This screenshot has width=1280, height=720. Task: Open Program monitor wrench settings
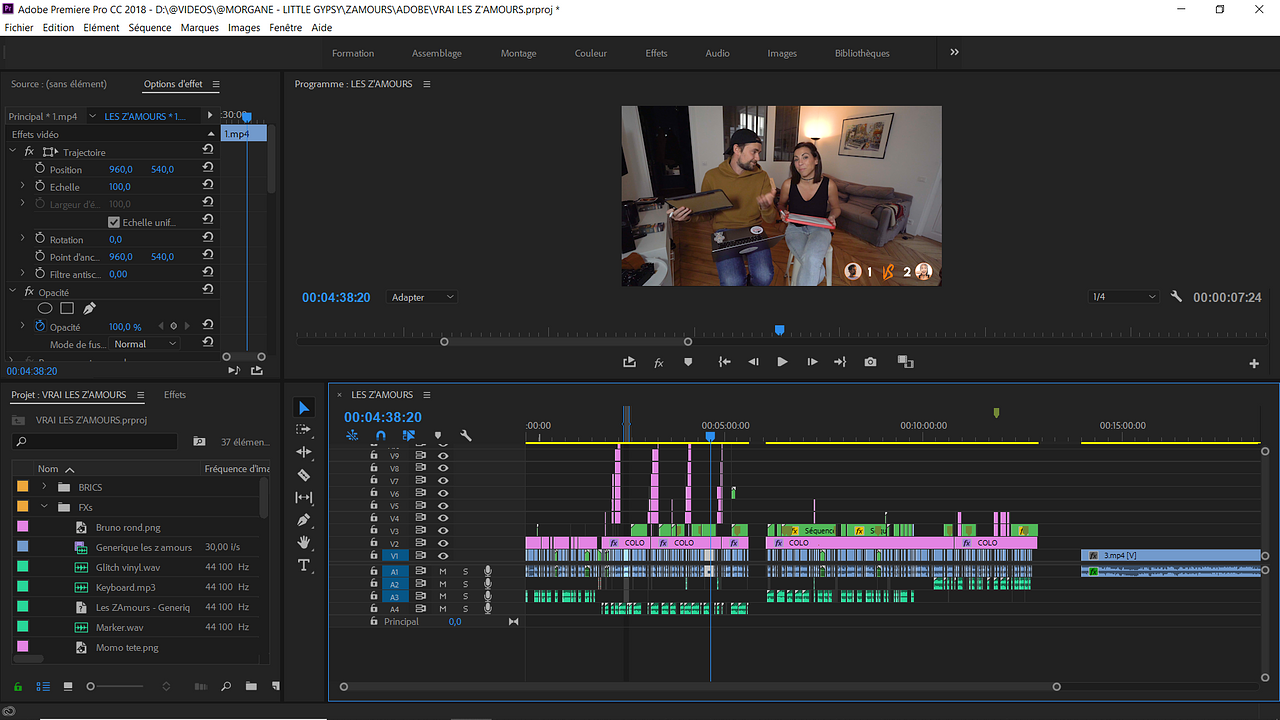pos(1176,297)
